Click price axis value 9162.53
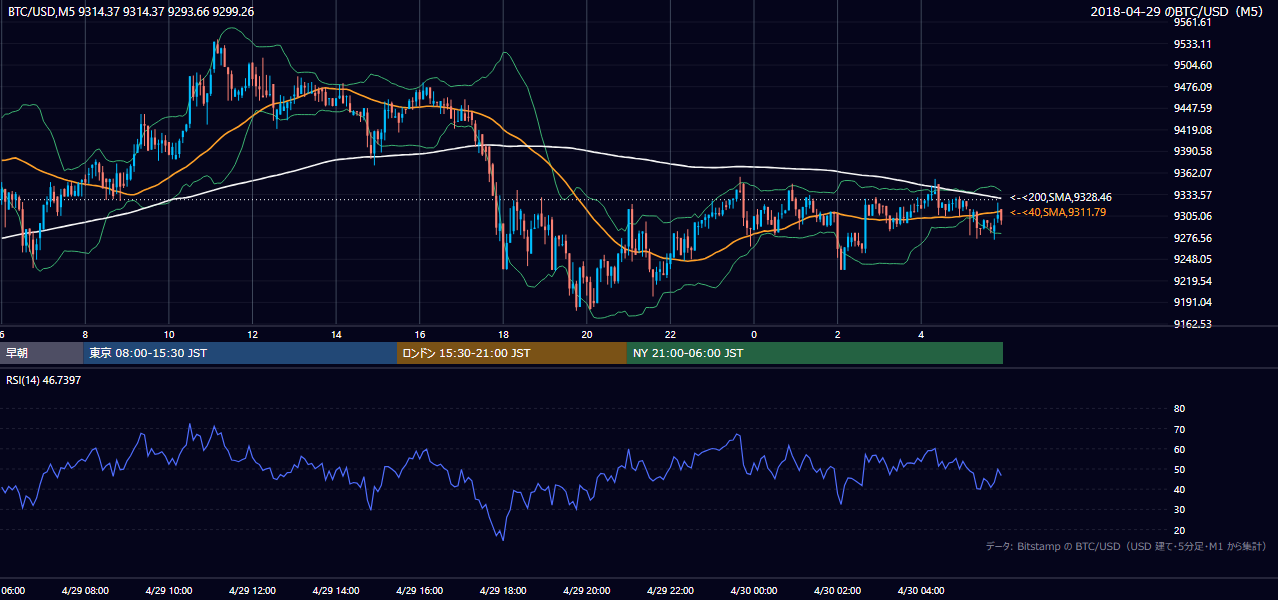Screen dimensions: 1278x600 pos(1193,324)
